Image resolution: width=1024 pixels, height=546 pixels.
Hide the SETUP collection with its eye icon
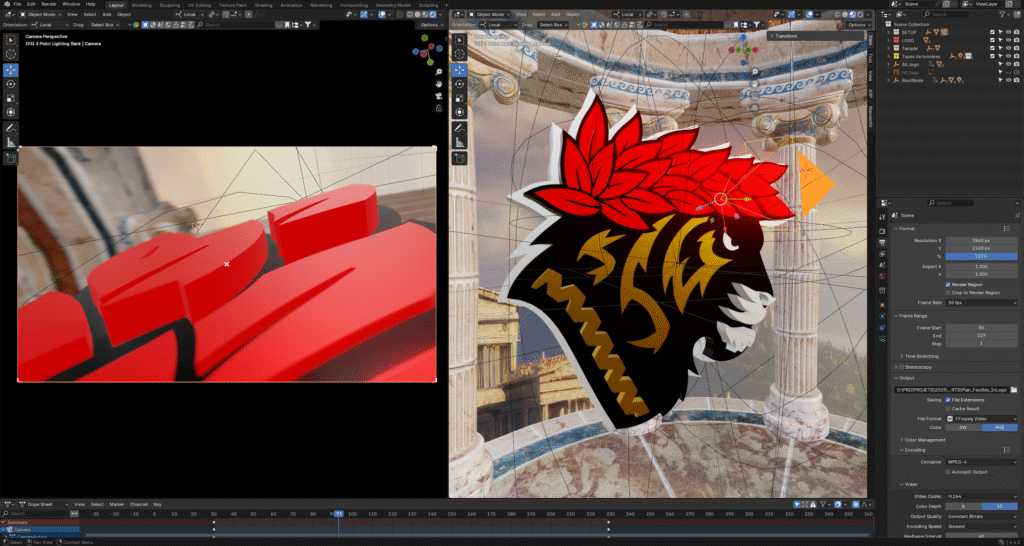pos(1008,31)
